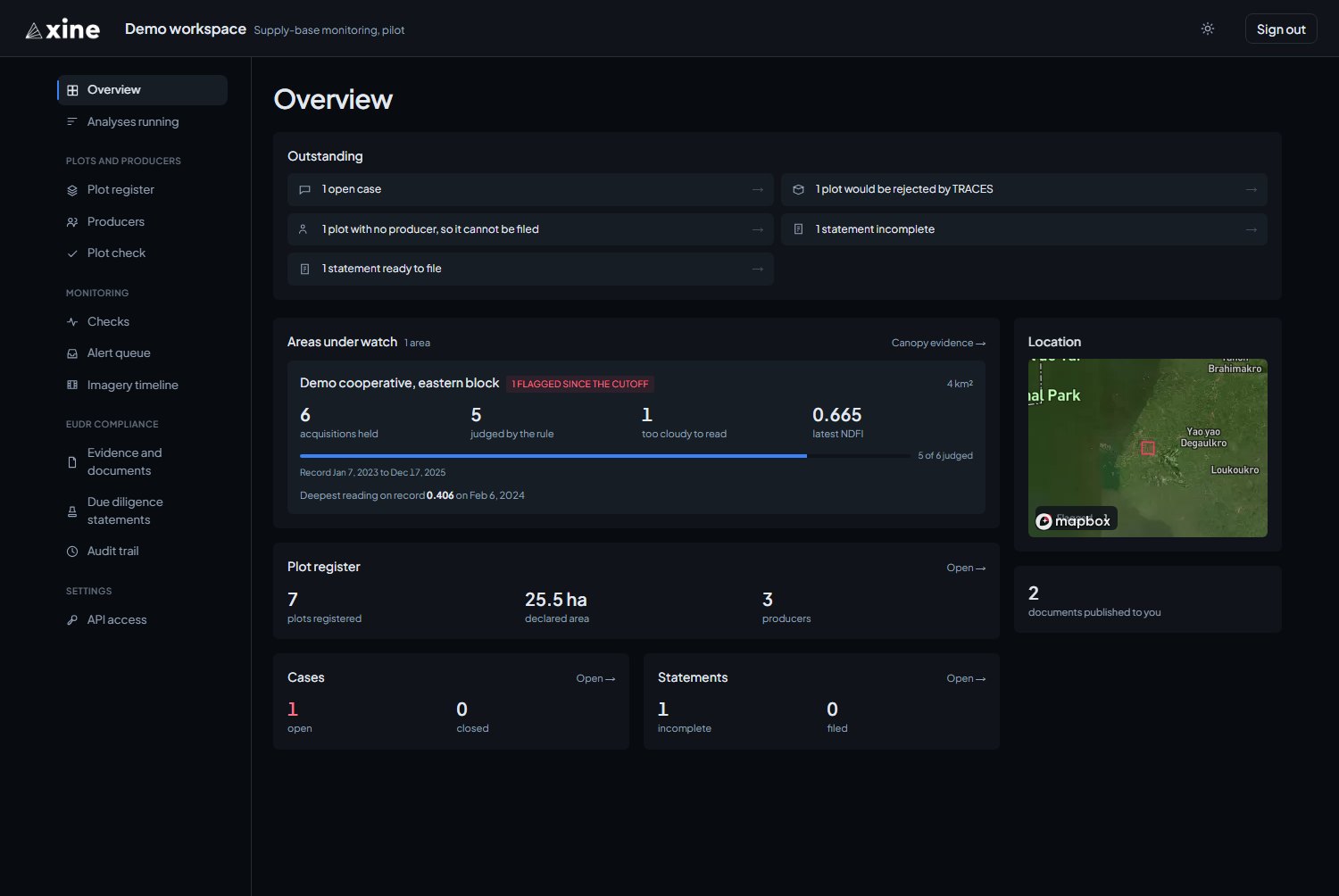Click the Location map thumbnail

click(x=1148, y=448)
